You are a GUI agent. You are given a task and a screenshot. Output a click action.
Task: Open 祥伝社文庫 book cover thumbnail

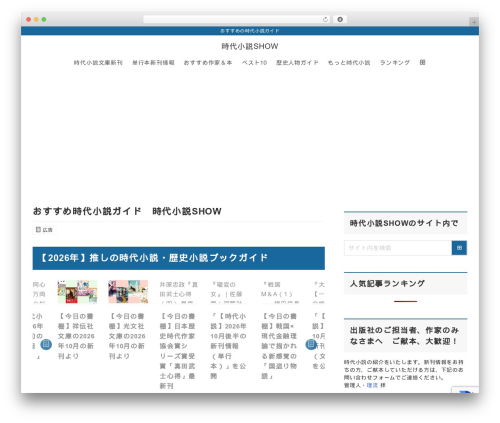click(x=77, y=292)
